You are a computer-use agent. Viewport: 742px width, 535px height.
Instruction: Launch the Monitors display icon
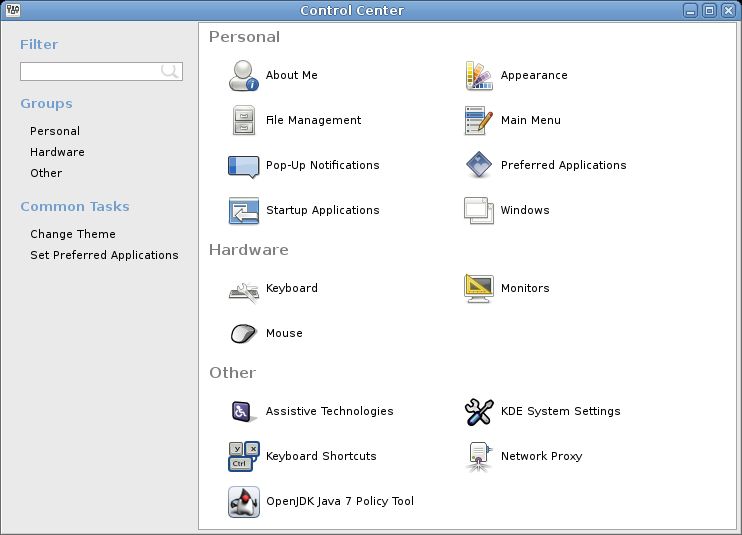(x=479, y=288)
